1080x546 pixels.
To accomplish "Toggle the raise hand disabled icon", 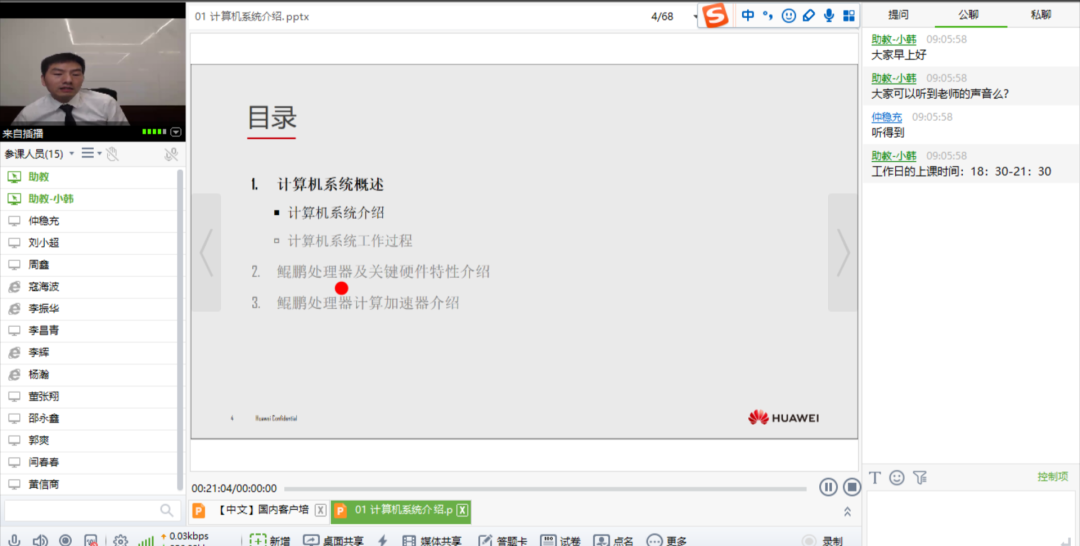I will [112, 154].
